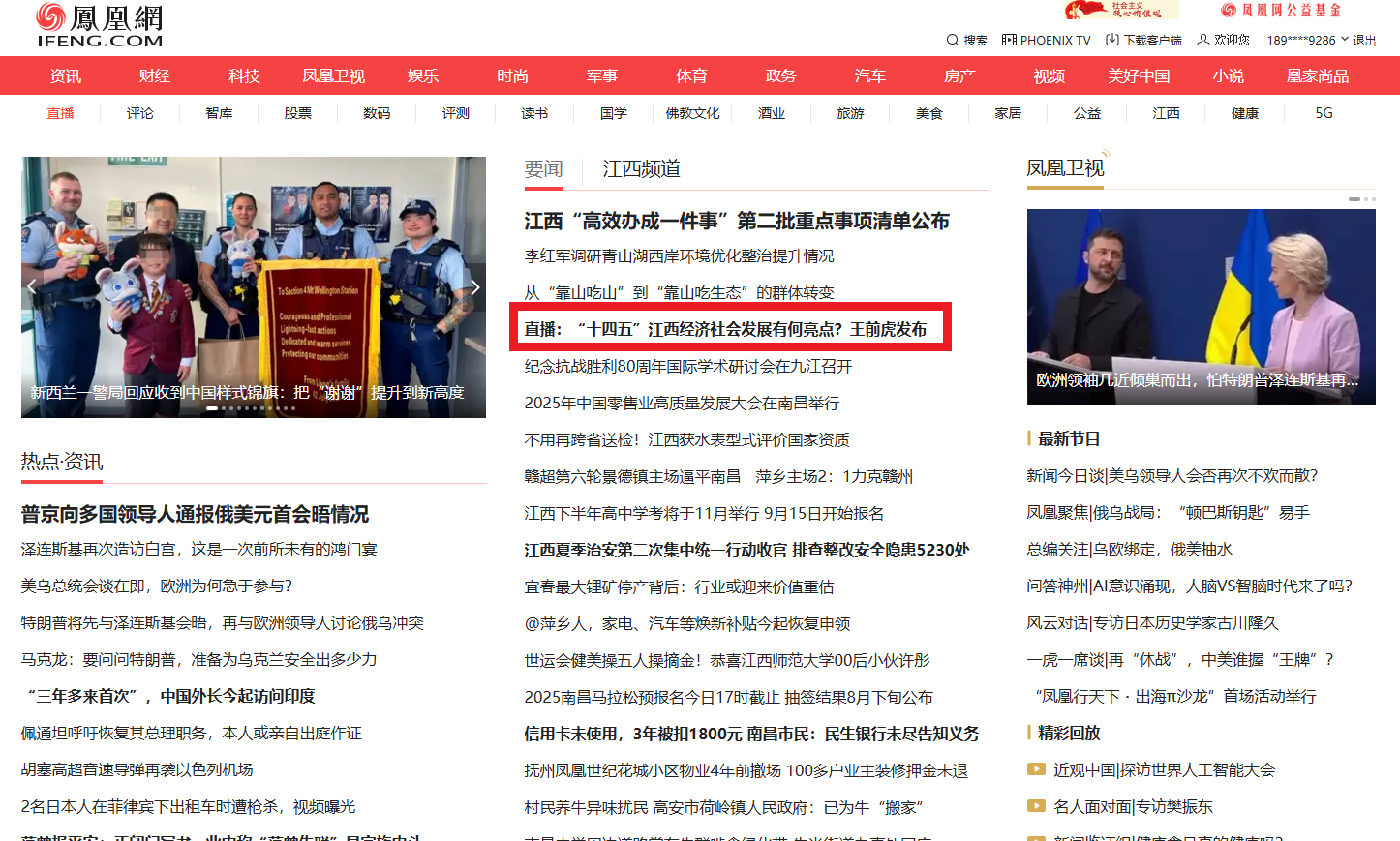Open 房产 in main navigation

pyautogui.click(x=959, y=75)
